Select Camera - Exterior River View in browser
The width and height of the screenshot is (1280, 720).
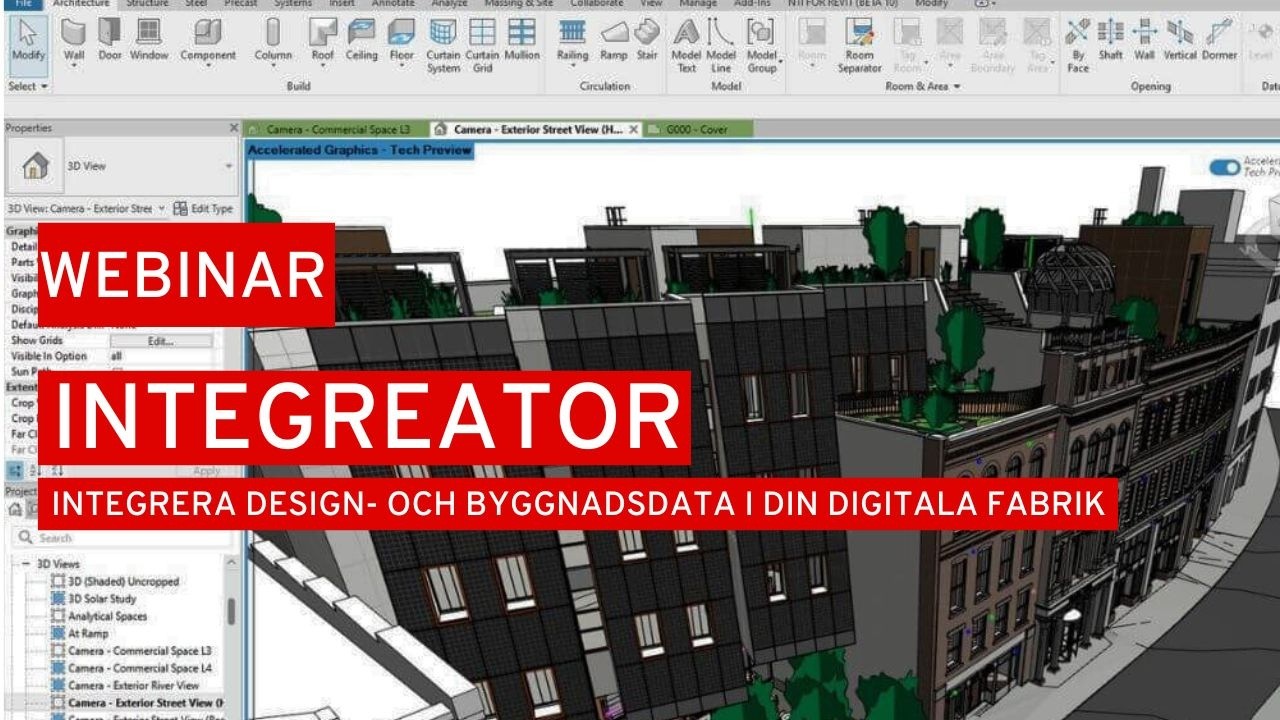133,686
